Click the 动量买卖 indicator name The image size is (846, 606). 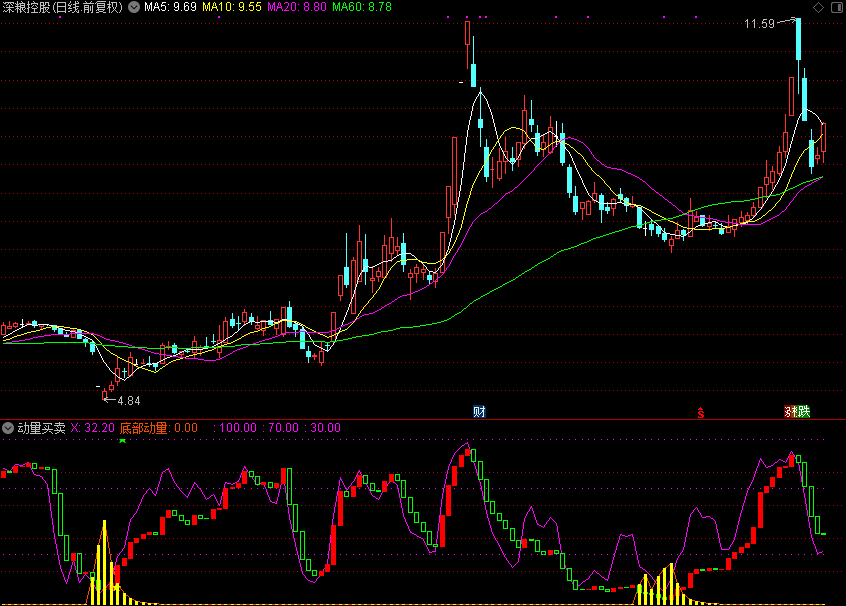pos(41,428)
